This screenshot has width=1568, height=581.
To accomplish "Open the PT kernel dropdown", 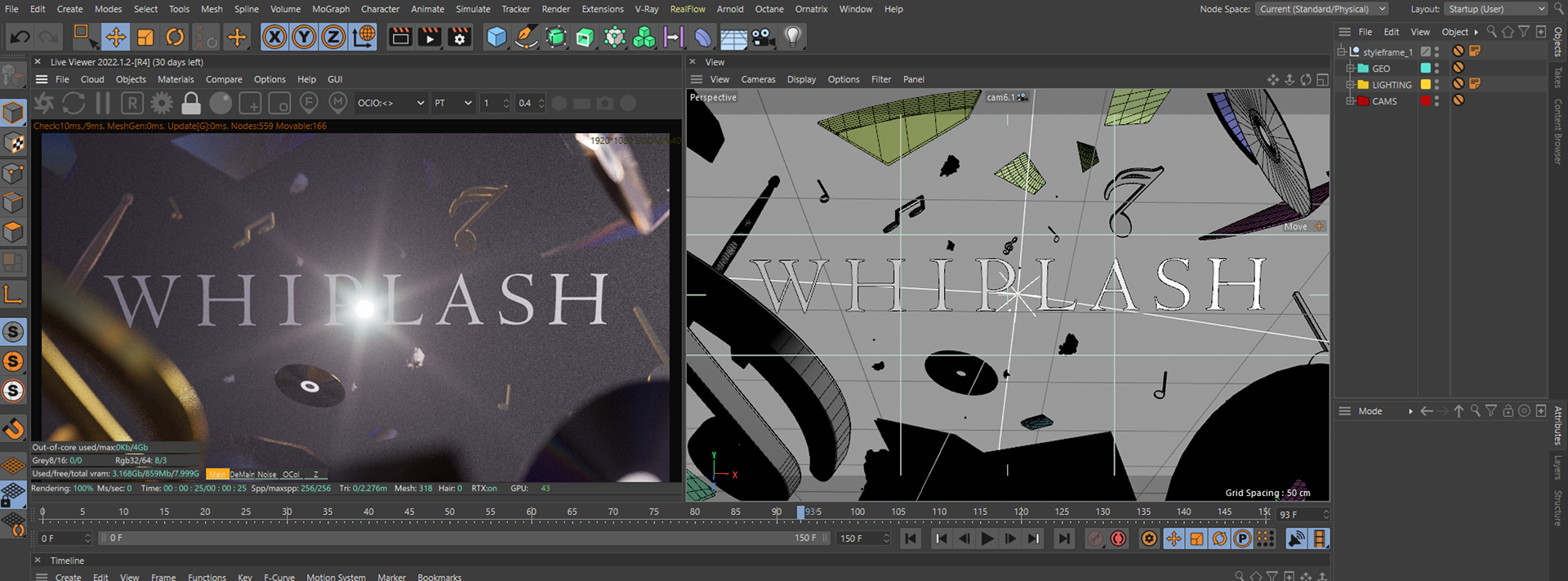I will click(452, 103).
